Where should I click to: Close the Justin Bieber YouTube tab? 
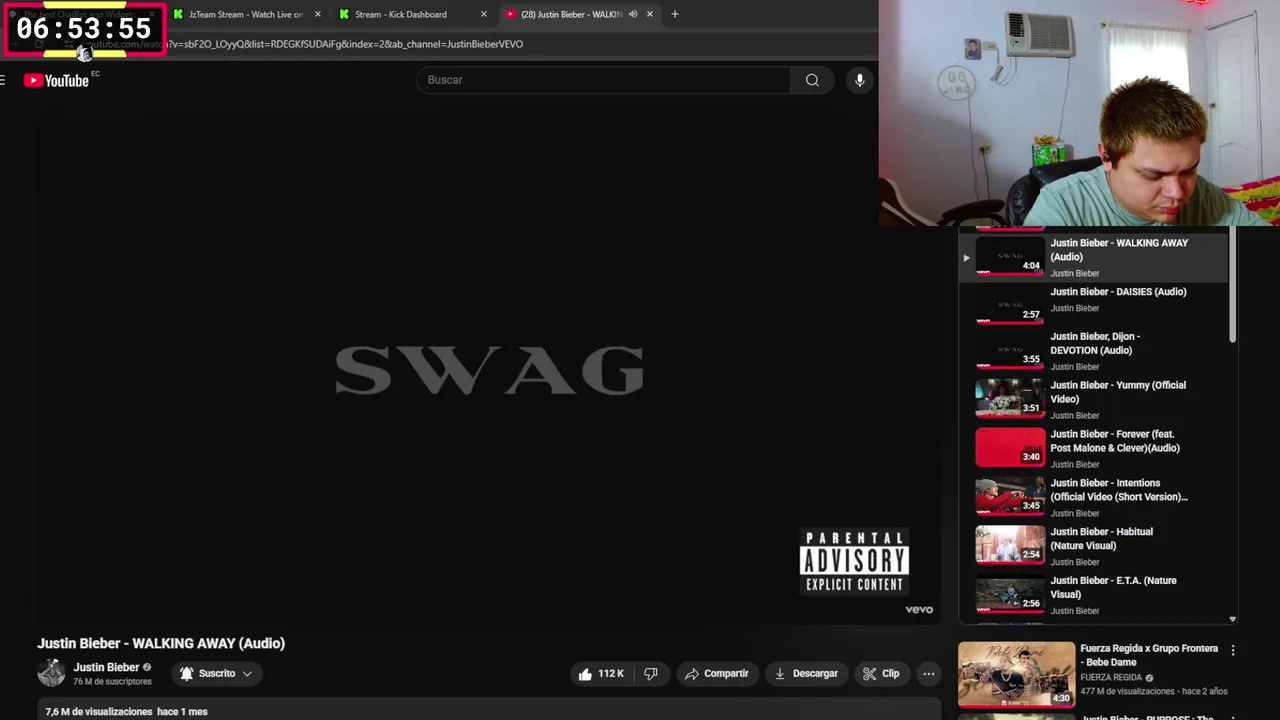pos(650,14)
